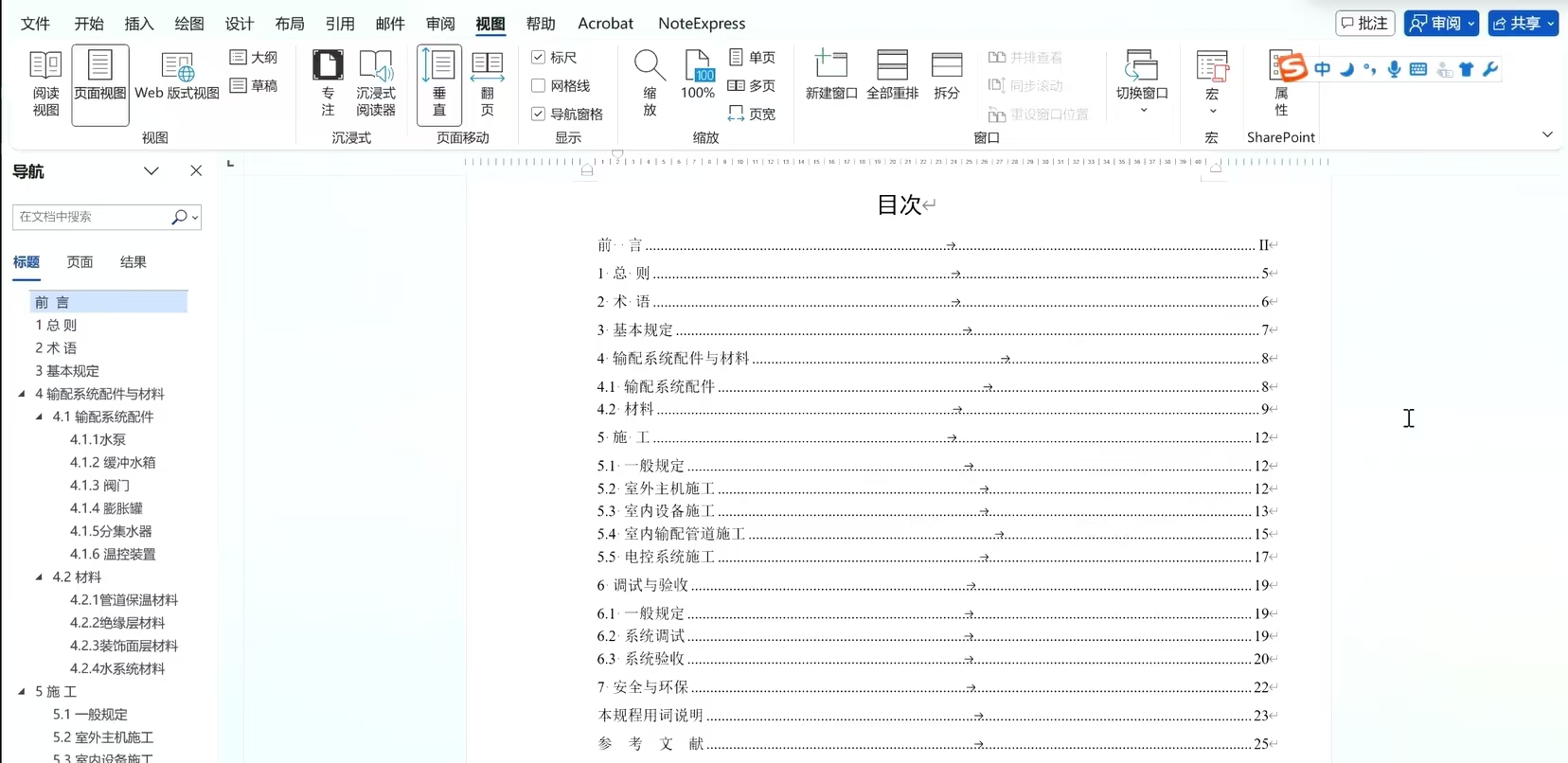Image resolution: width=1568 pixels, height=763 pixels.
Task: Collapse the 4.1 输配系统配件 tree node
Action: pos(39,417)
